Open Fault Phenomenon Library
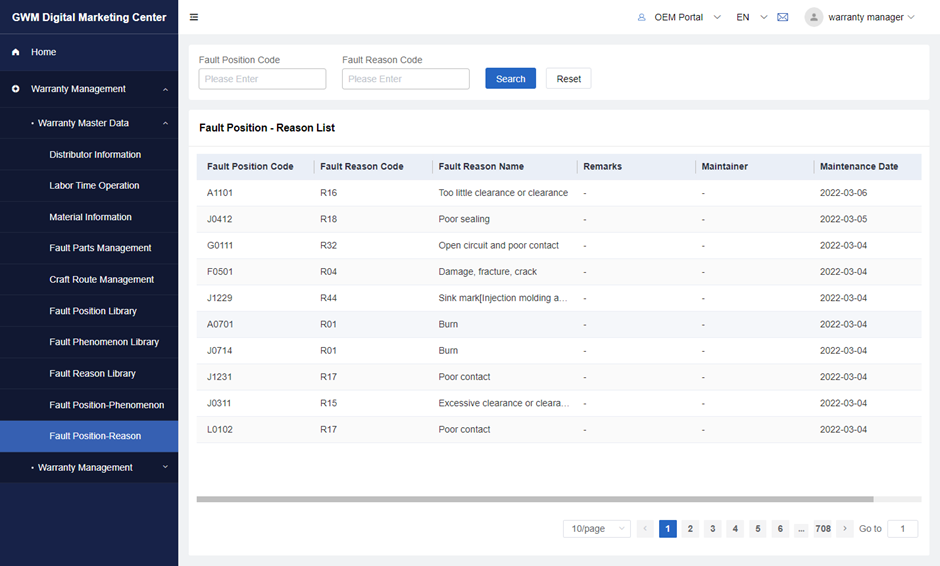This screenshot has height=566, width=940. [104, 342]
